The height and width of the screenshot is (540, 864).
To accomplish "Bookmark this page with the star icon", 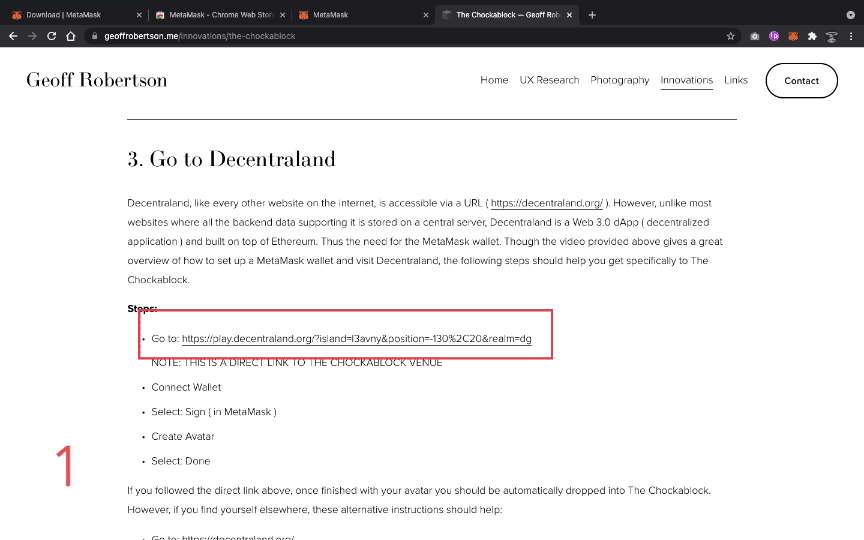I will tap(731, 36).
